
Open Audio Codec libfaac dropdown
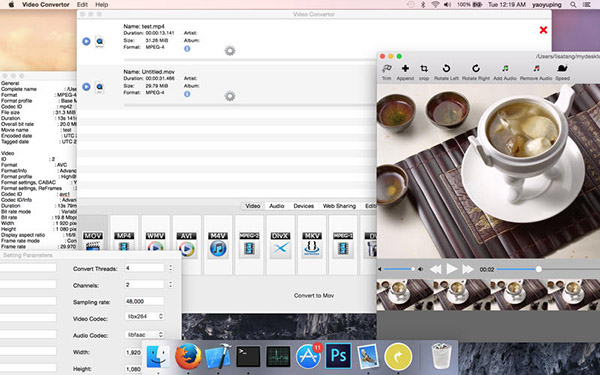point(144,334)
